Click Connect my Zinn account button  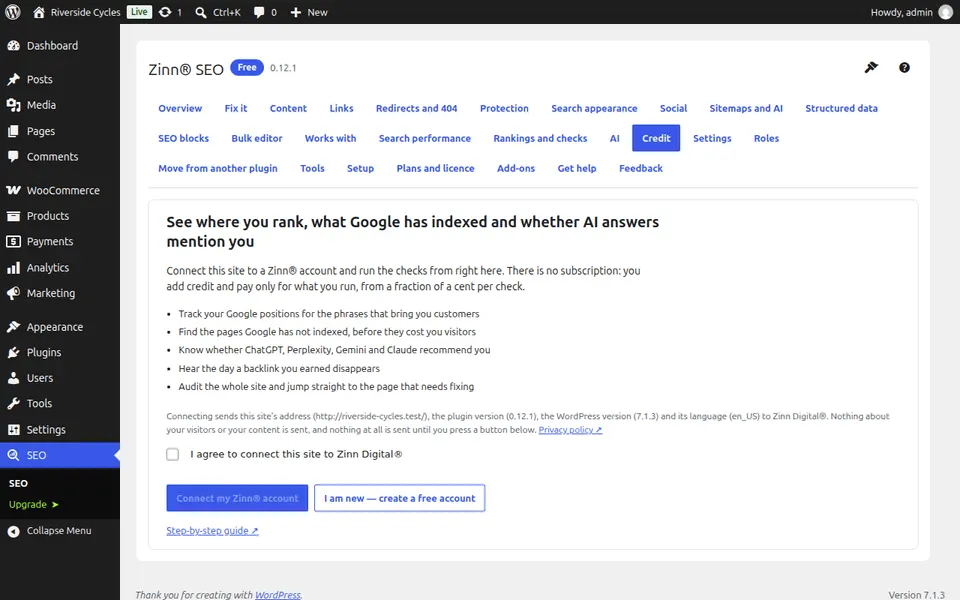click(x=237, y=498)
